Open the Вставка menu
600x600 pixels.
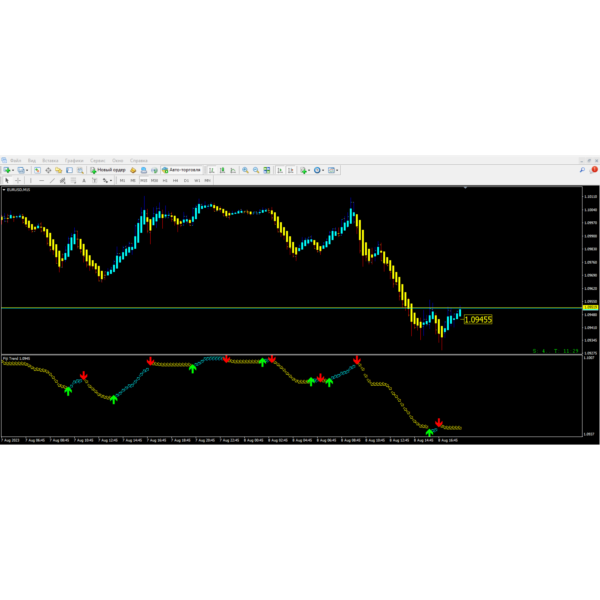tap(50, 161)
